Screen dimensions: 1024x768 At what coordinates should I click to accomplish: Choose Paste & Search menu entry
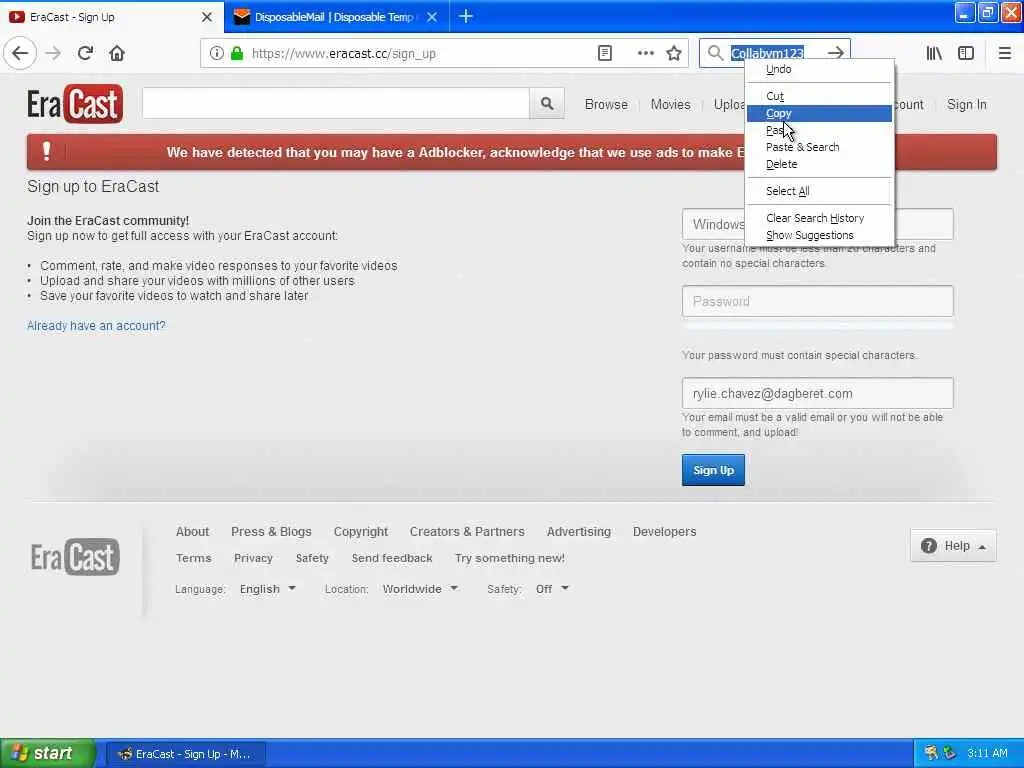(819, 147)
